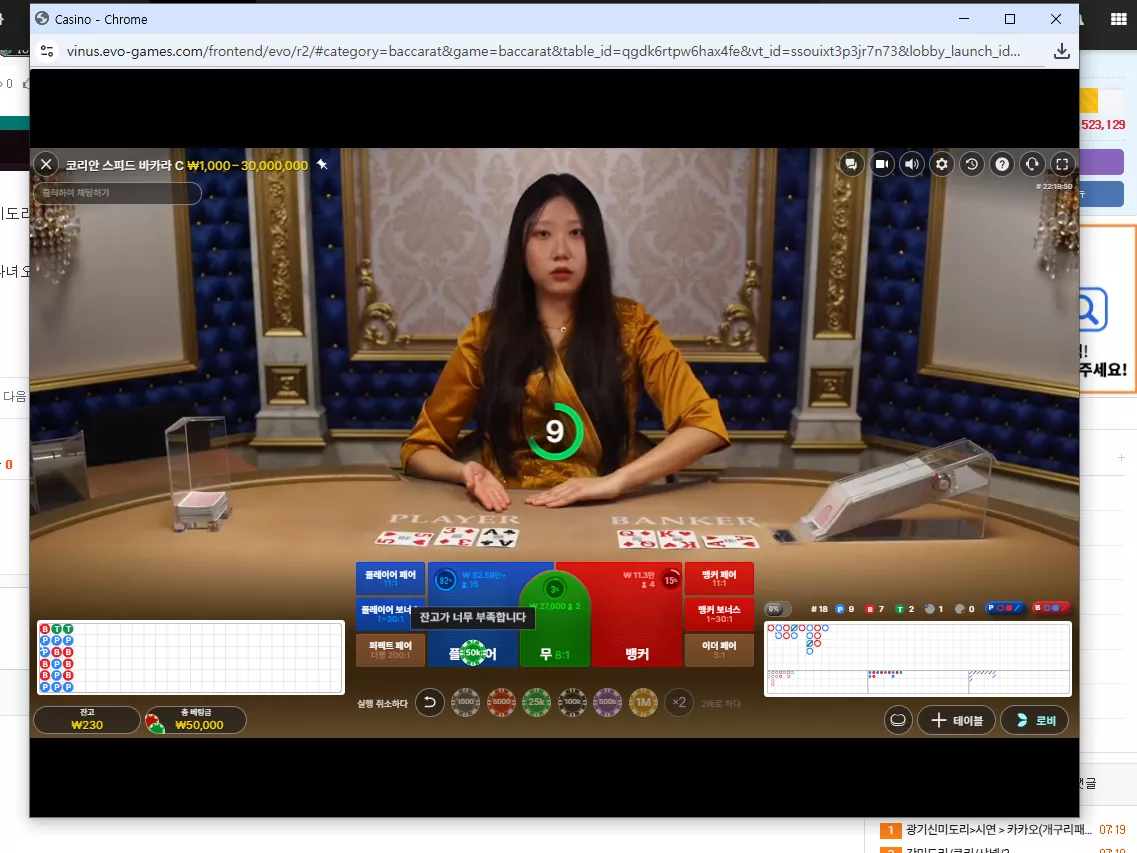
Task: Select the red 5000 chip
Action: tap(501, 702)
